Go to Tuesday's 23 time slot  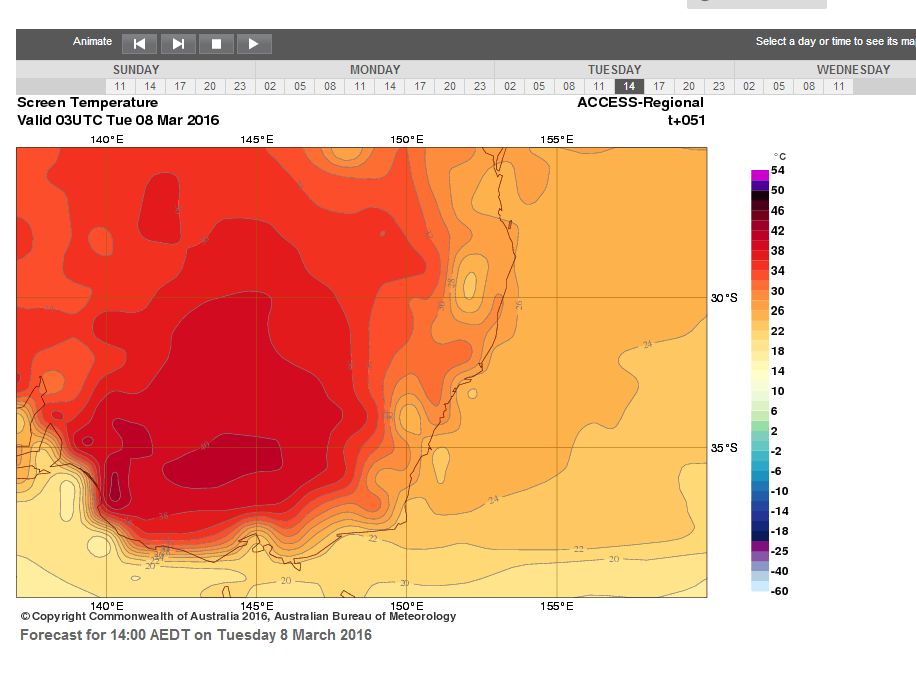coord(719,86)
